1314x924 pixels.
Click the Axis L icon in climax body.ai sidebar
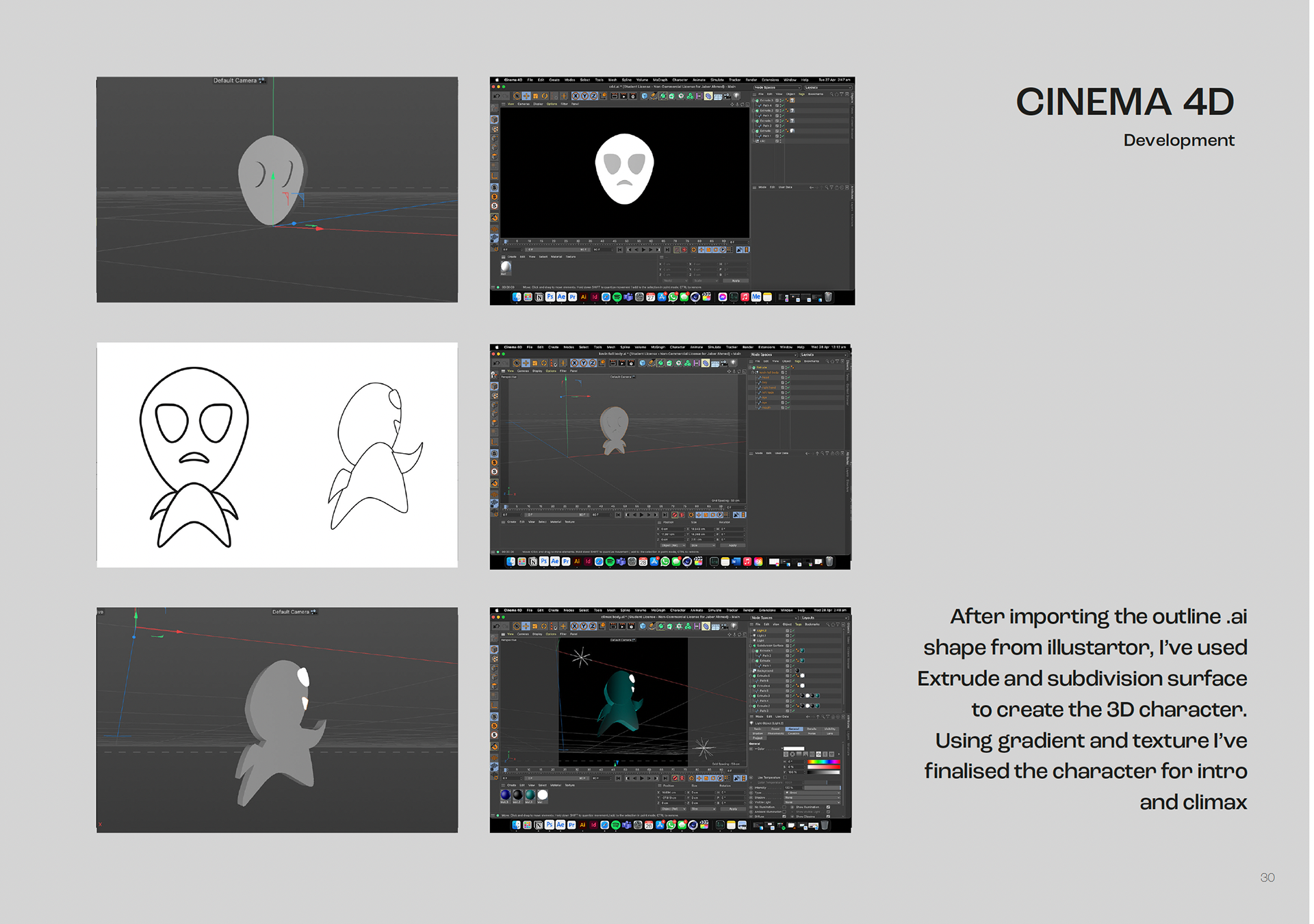coord(494,705)
